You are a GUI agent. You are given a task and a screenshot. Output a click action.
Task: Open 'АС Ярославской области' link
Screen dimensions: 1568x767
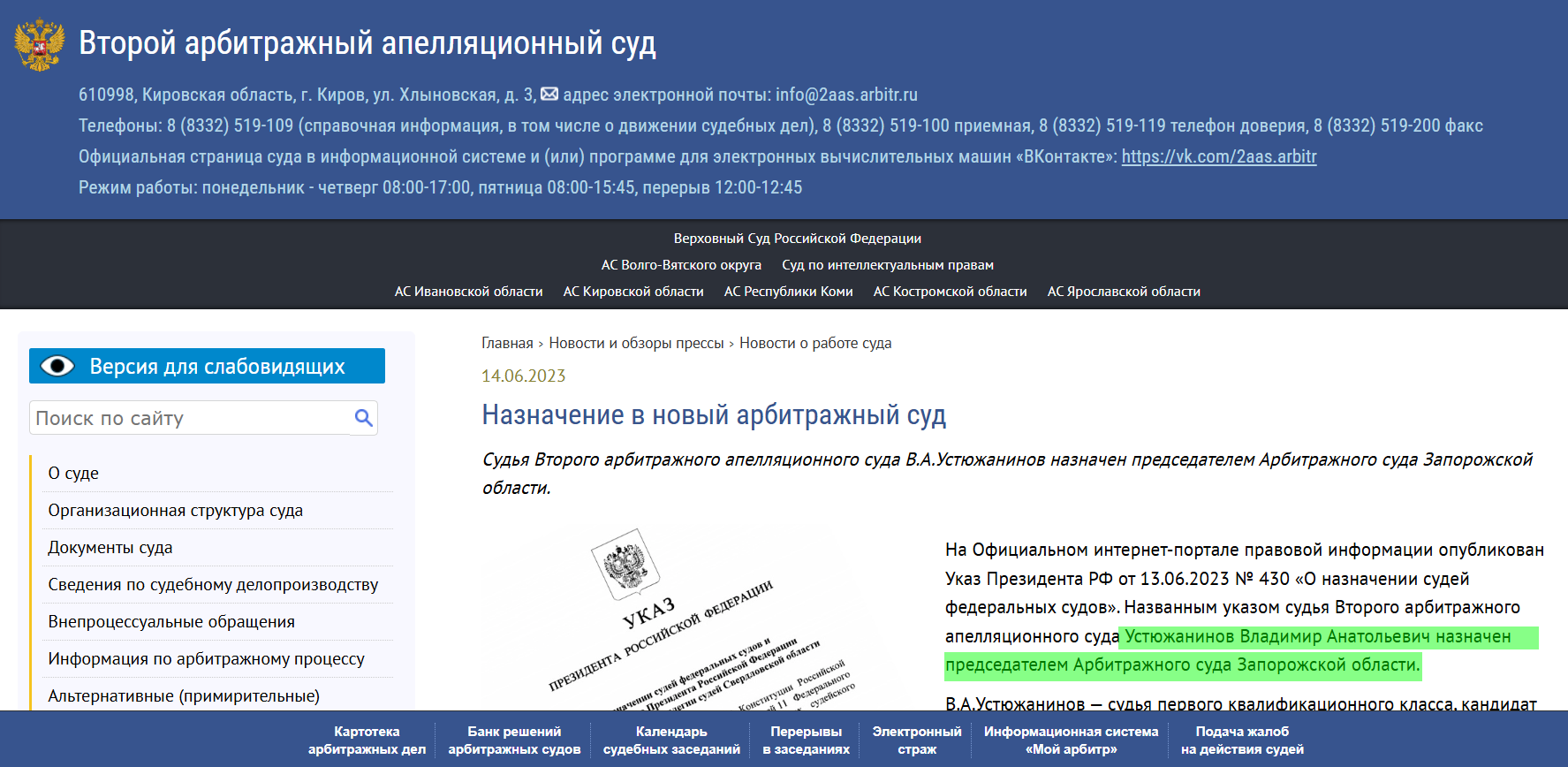tap(1124, 292)
